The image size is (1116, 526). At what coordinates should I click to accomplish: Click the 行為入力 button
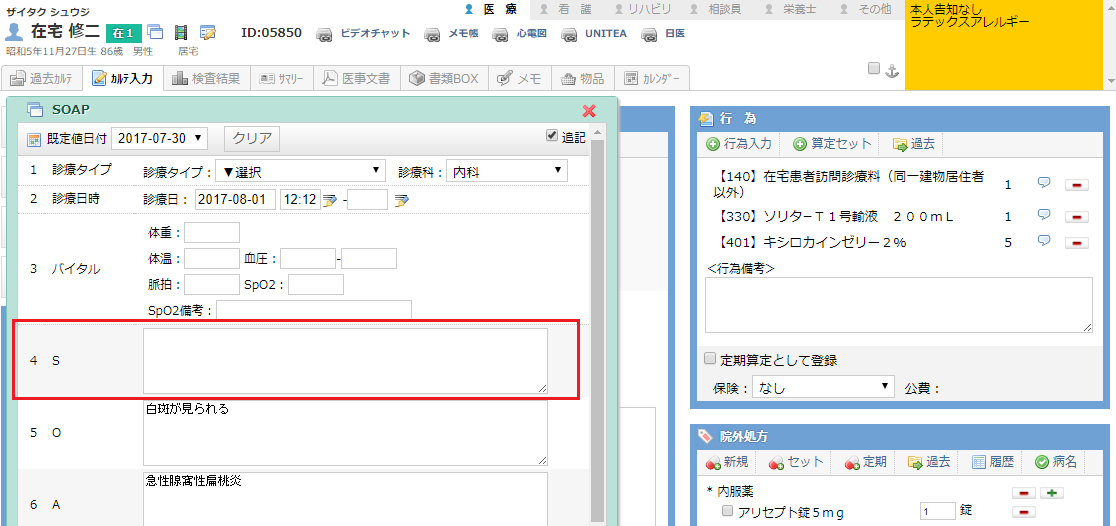click(x=739, y=144)
